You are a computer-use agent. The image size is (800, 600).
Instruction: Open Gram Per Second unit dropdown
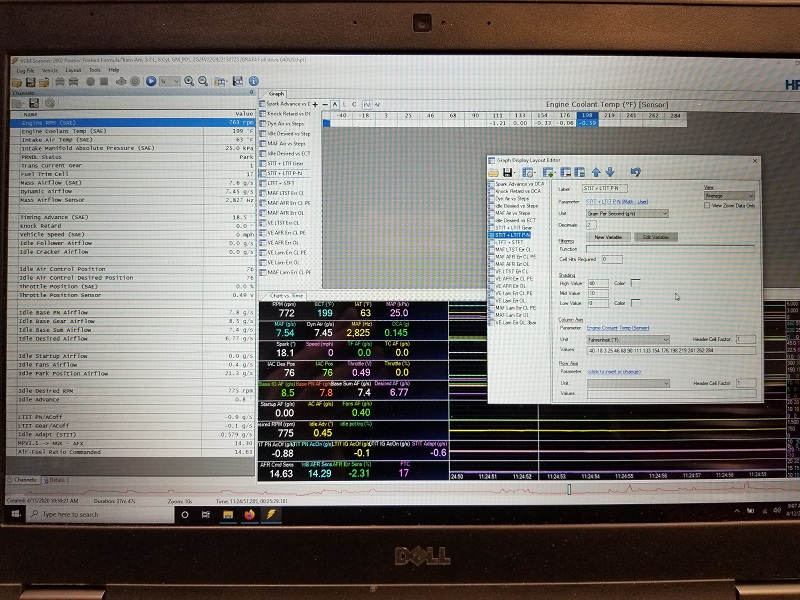coord(627,213)
